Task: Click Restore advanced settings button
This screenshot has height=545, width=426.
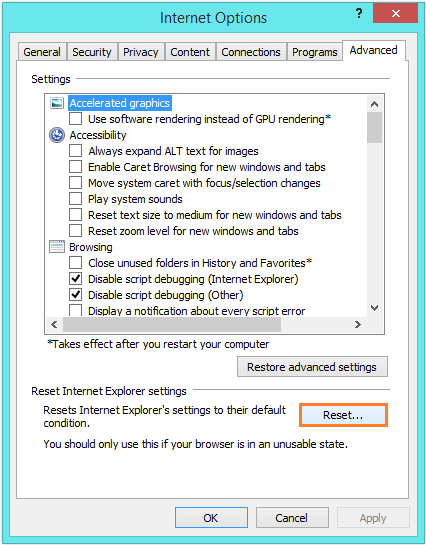Action: [x=312, y=367]
